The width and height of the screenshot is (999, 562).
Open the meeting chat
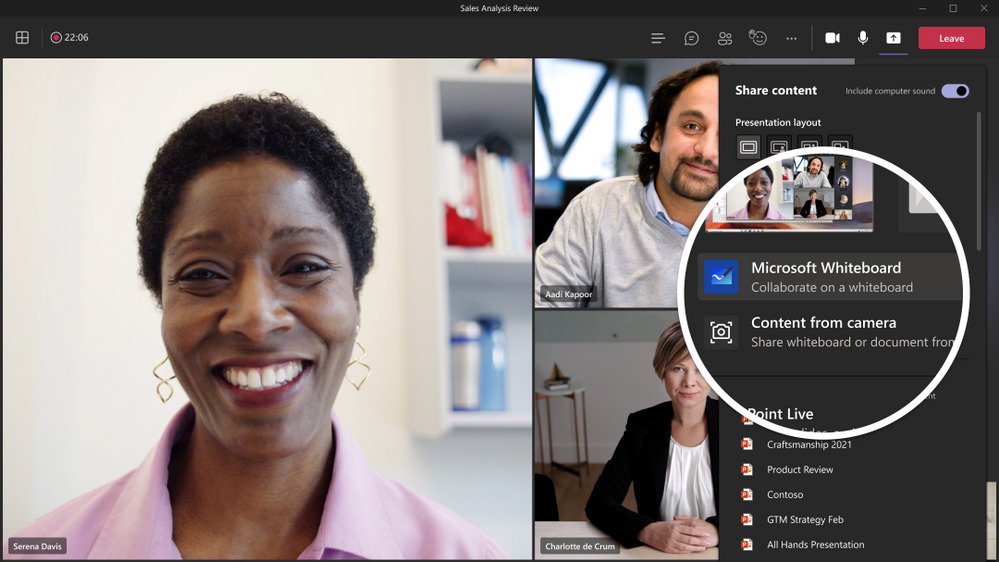(691, 38)
